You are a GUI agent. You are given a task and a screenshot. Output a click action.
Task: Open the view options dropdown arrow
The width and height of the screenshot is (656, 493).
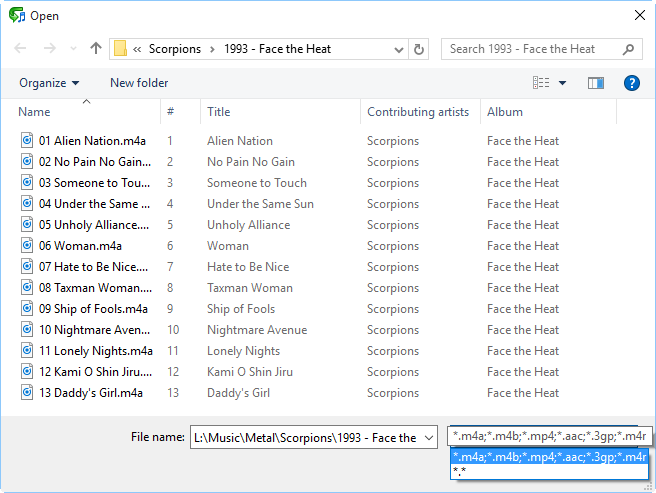(x=563, y=83)
